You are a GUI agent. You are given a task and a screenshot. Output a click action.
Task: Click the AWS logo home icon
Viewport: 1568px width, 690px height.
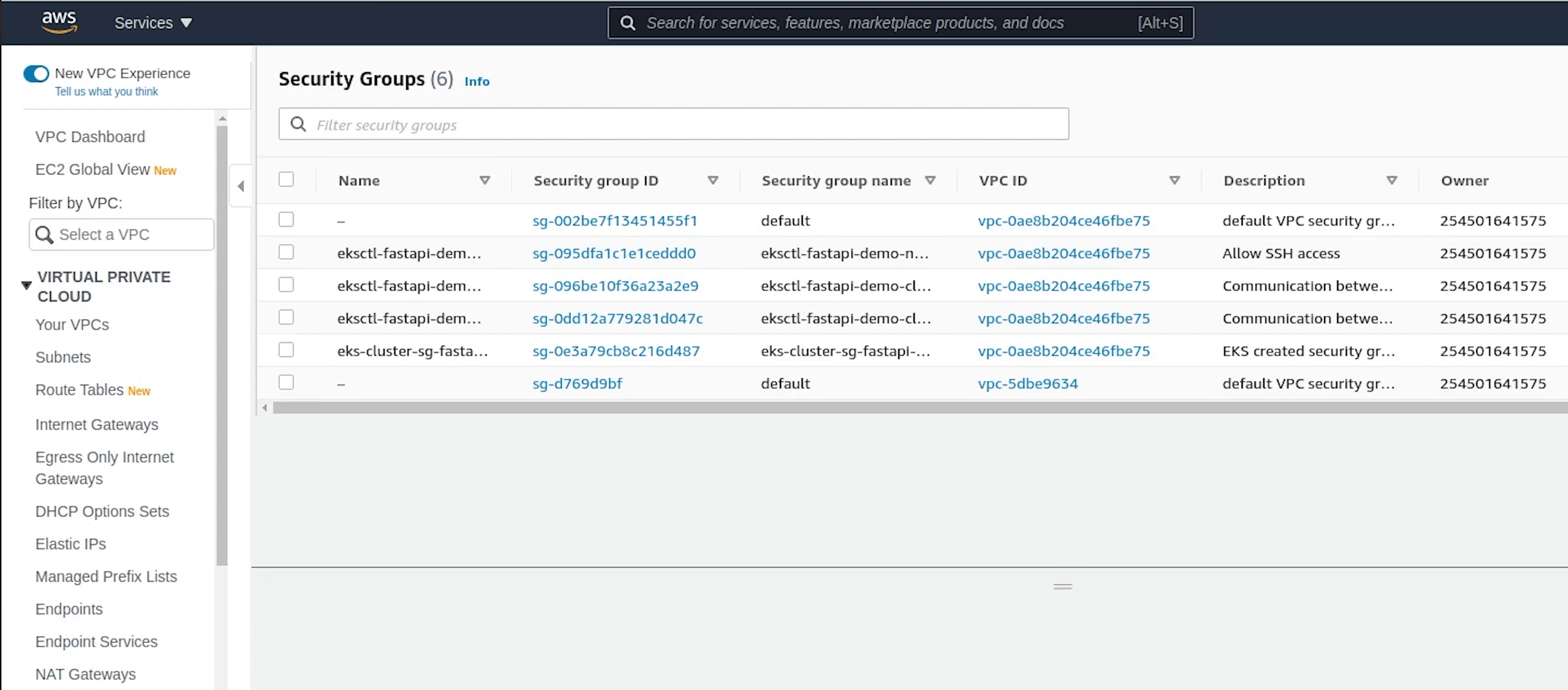tap(59, 22)
